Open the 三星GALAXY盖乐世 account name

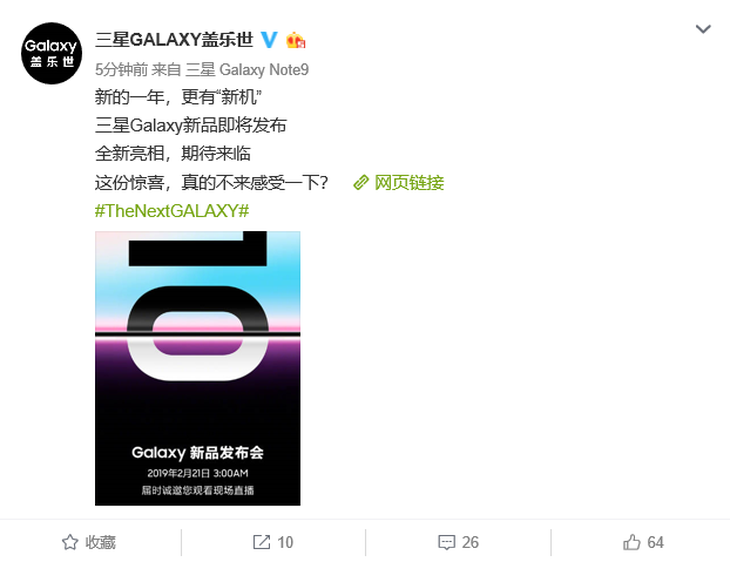(x=174, y=40)
